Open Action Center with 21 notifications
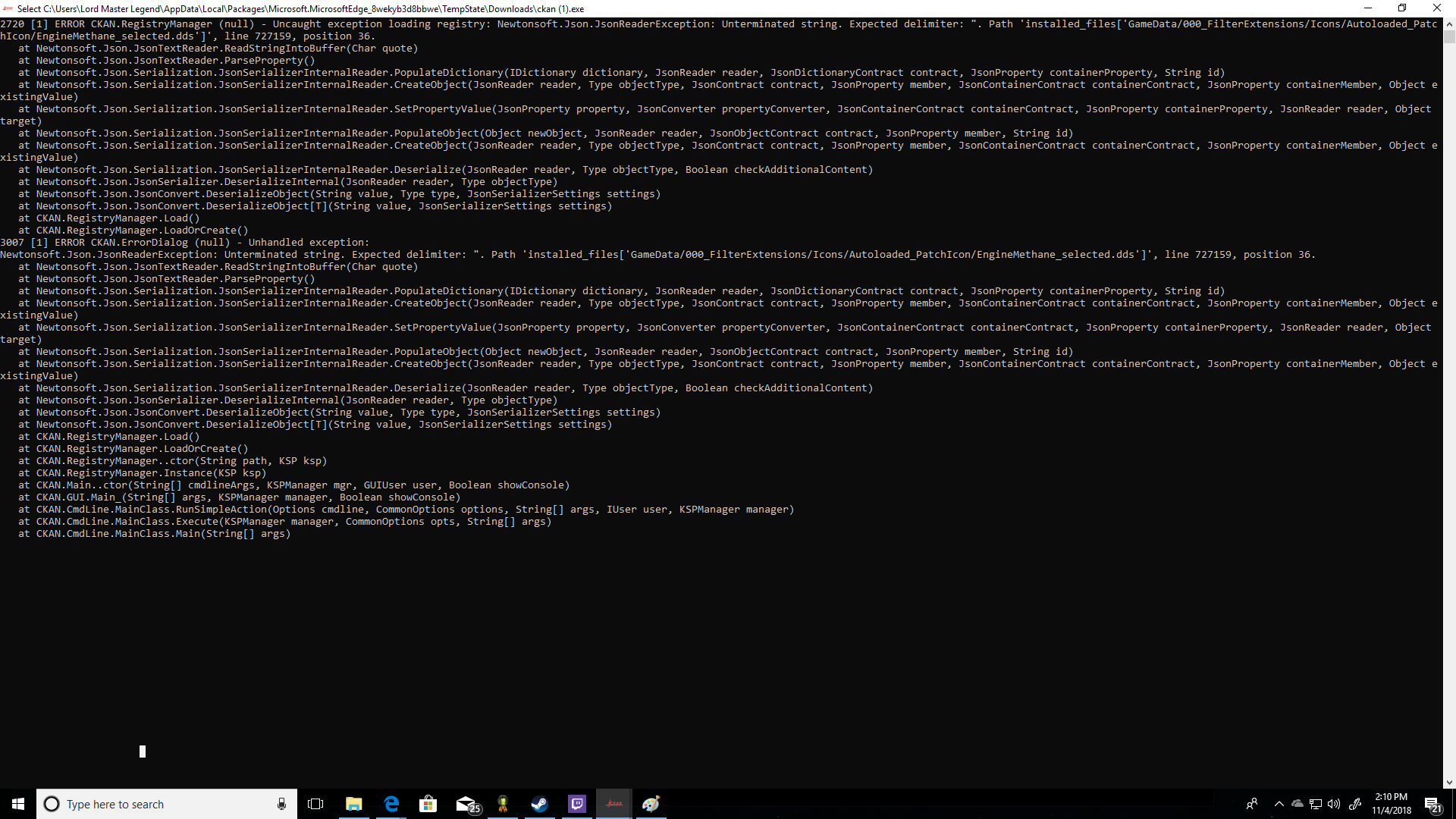1456x819 pixels. coord(1432,804)
